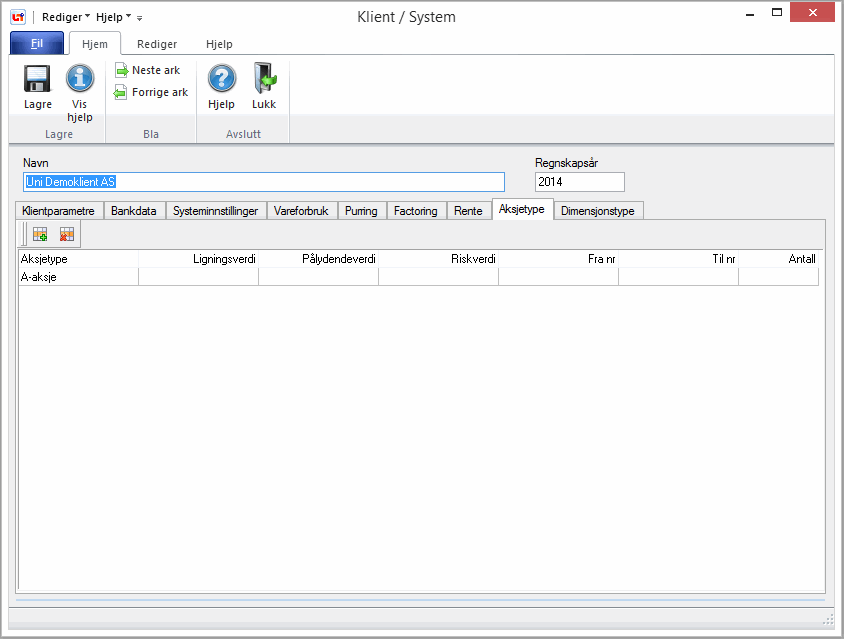
Task: Click the Hjelp question mark icon
Action: [x=221, y=80]
